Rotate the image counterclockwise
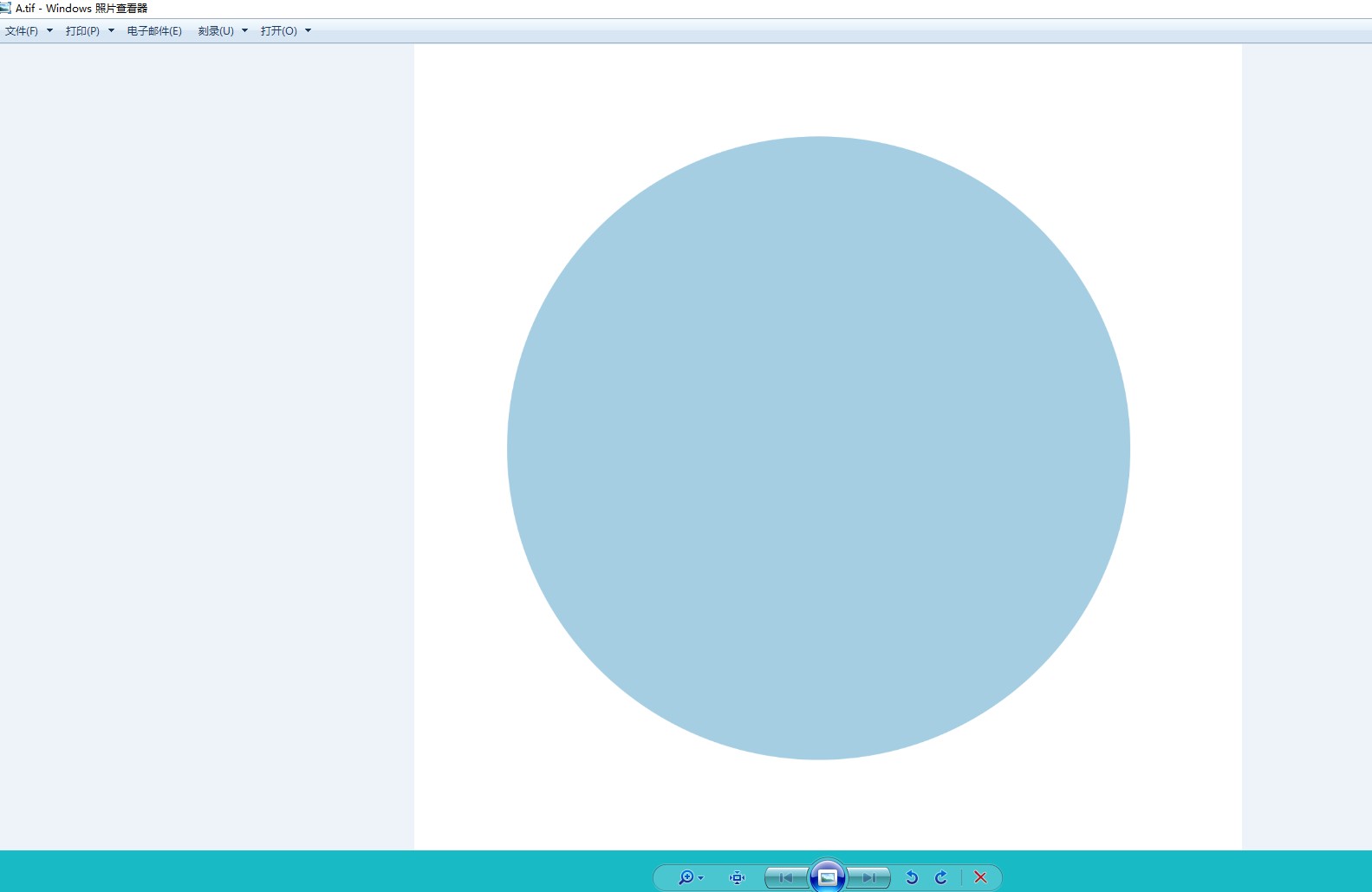This screenshot has width=1372, height=892. (x=912, y=877)
